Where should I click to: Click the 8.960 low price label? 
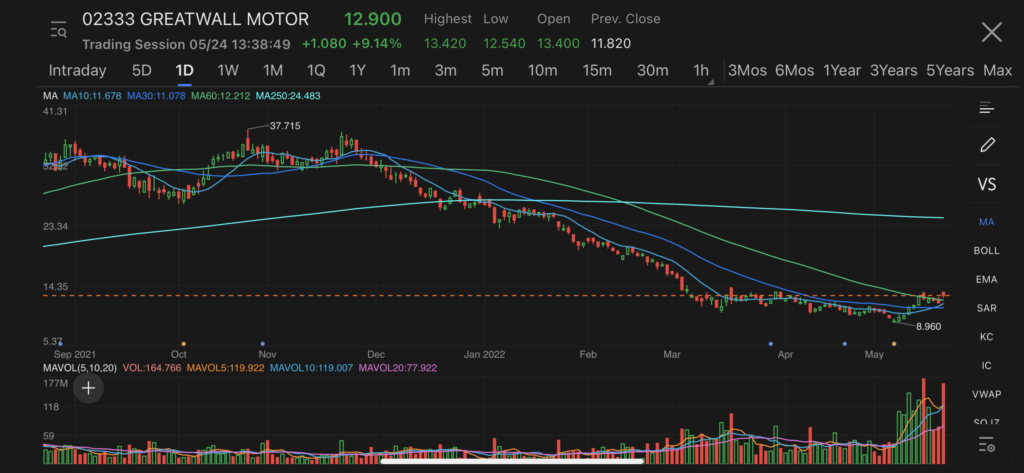pyautogui.click(x=929, y=327)
